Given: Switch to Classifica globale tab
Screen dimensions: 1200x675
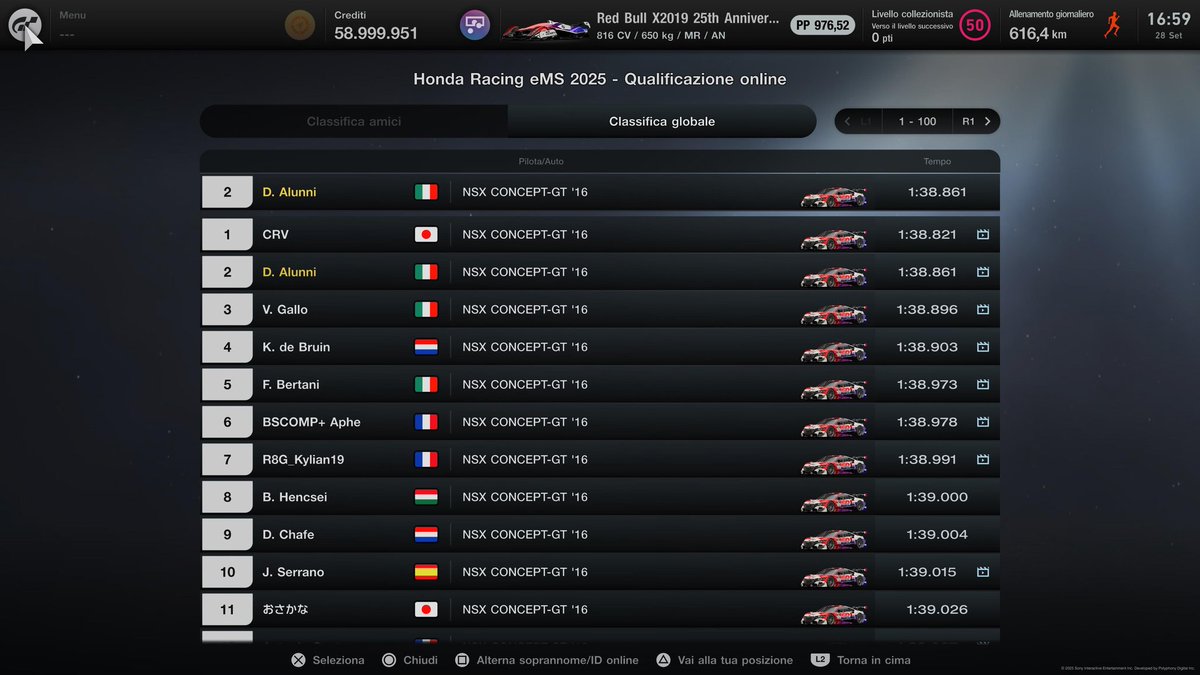Looking at the screenshot, I should [662, 121].
